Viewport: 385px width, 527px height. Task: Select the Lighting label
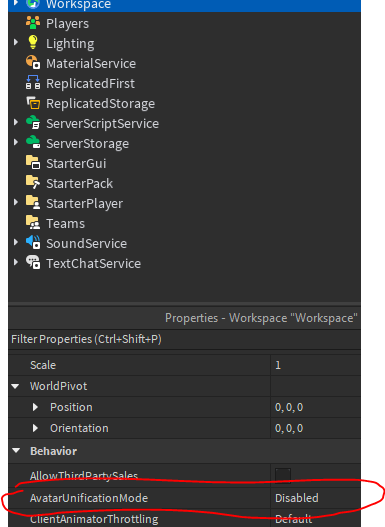point(70,44)
